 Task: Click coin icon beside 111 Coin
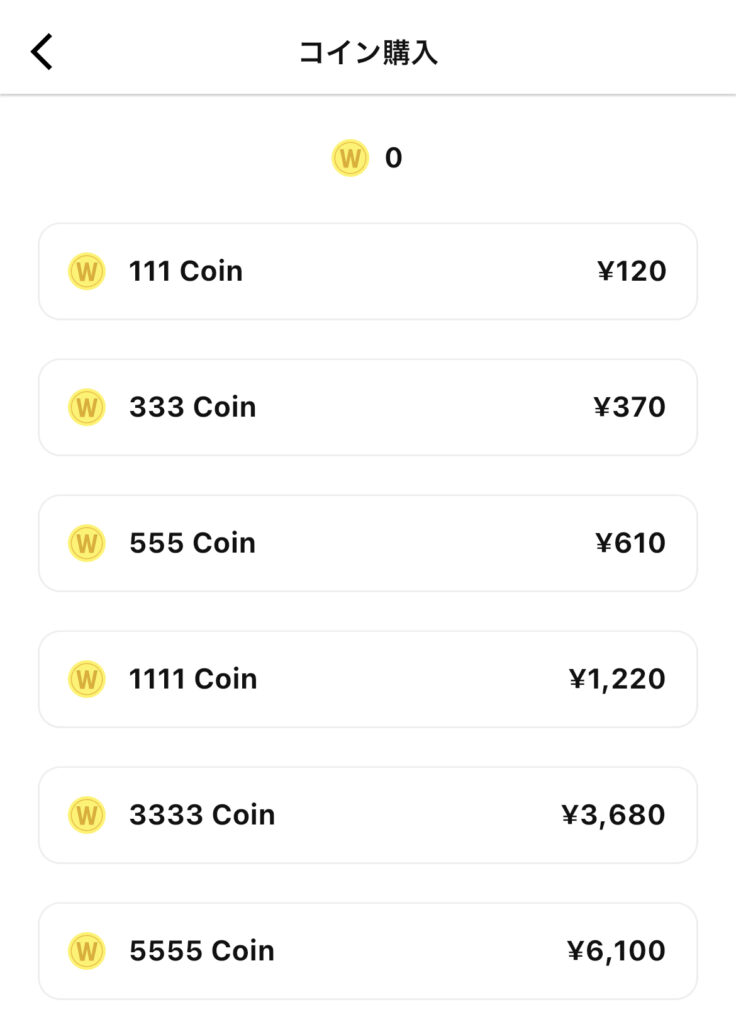click(87, 271)
